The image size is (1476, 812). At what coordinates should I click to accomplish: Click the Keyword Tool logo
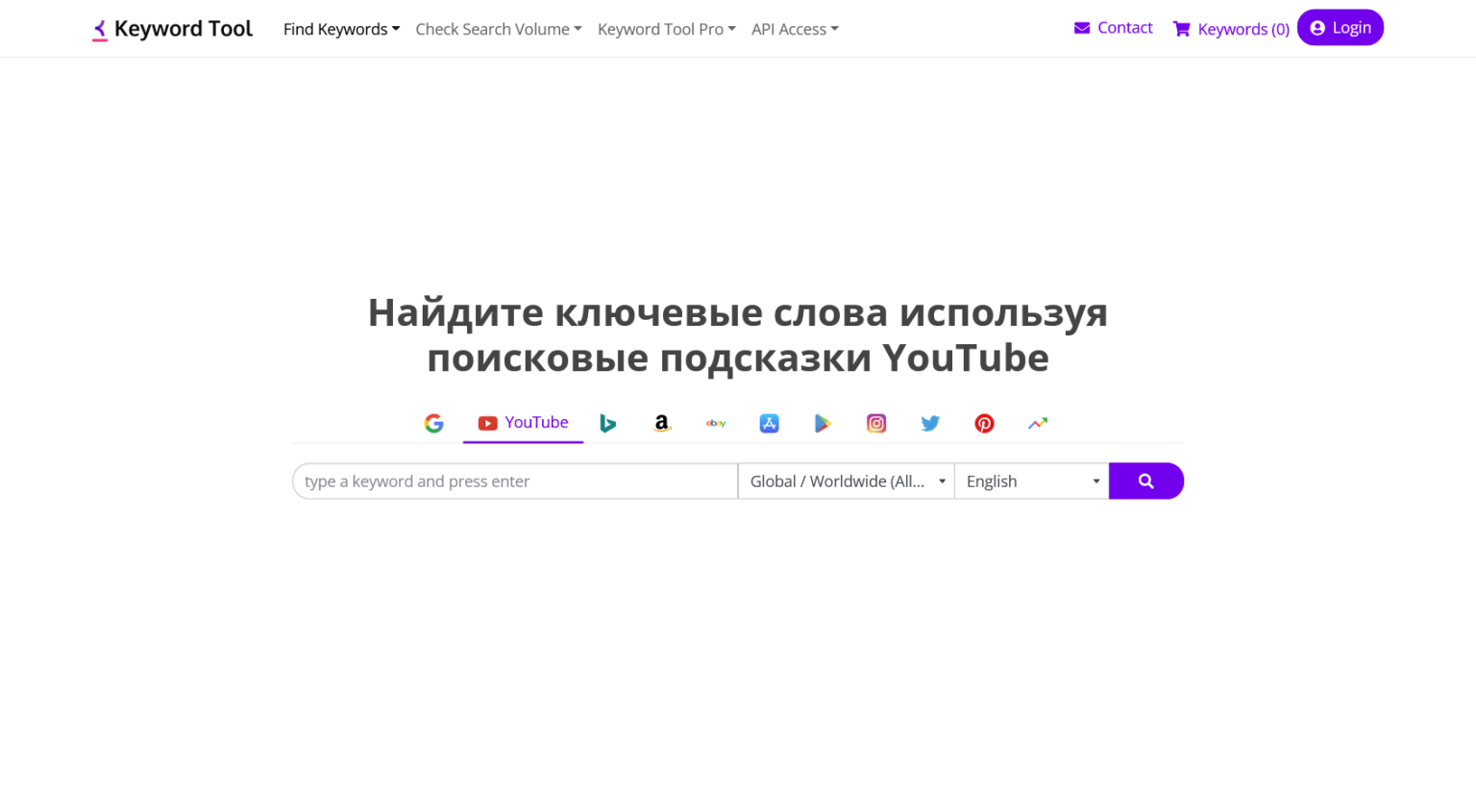pyautogui.click(x=172, y=29)
